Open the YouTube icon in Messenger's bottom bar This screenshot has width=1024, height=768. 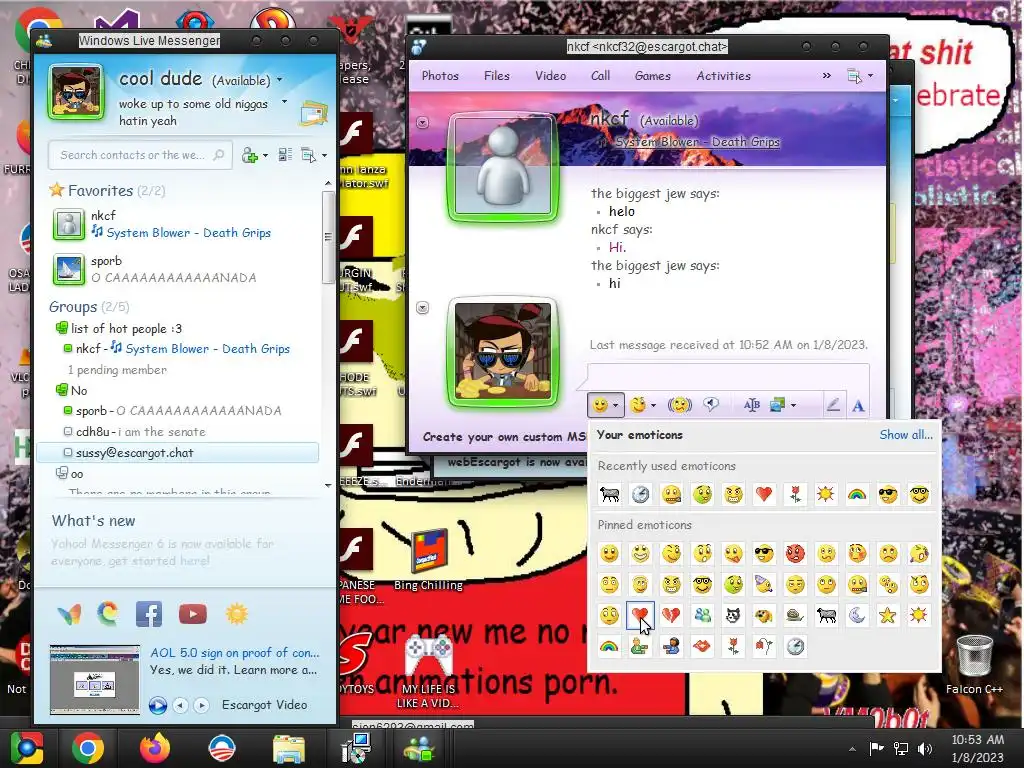tap(193, 614)
